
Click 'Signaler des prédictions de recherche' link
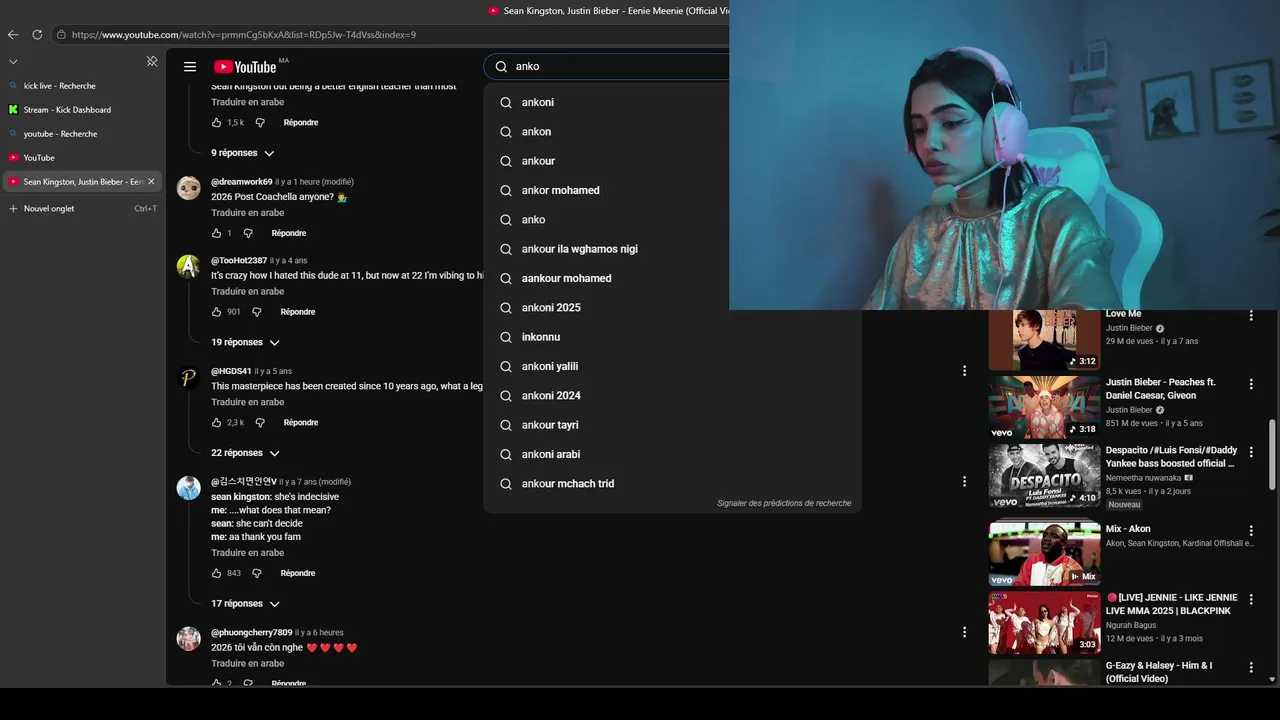click(x=784, y=503)
